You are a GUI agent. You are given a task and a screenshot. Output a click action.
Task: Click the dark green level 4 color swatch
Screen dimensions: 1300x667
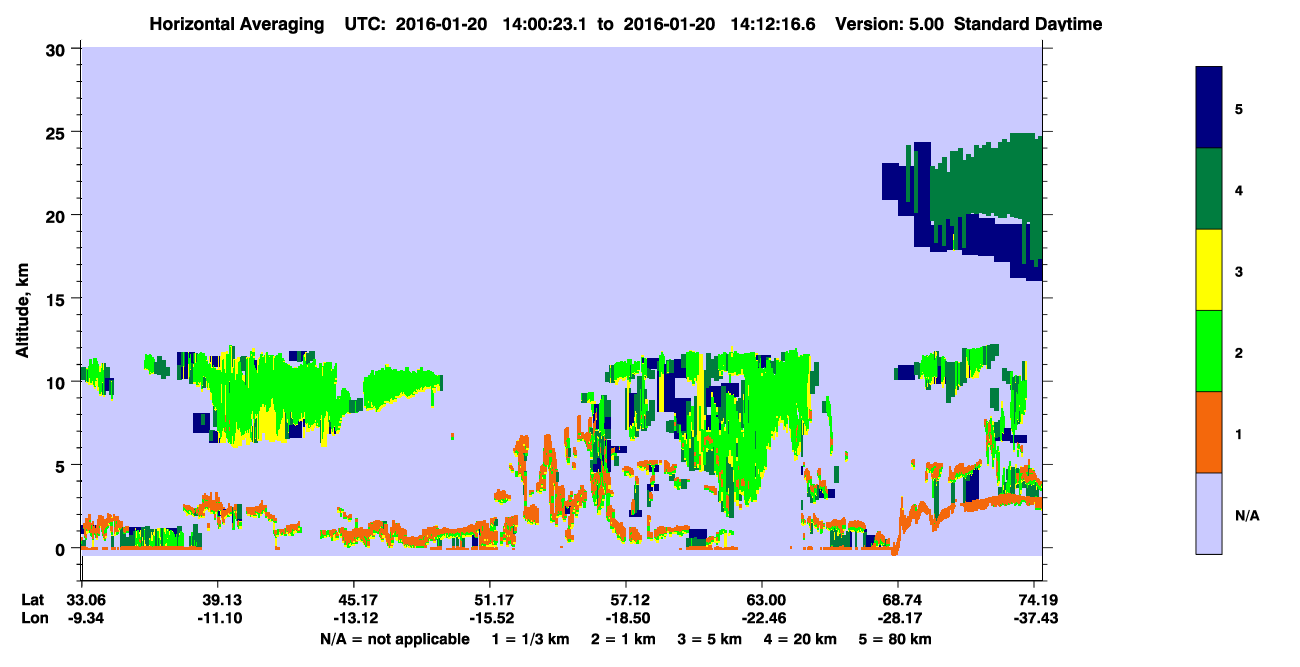click(1209, 189)
